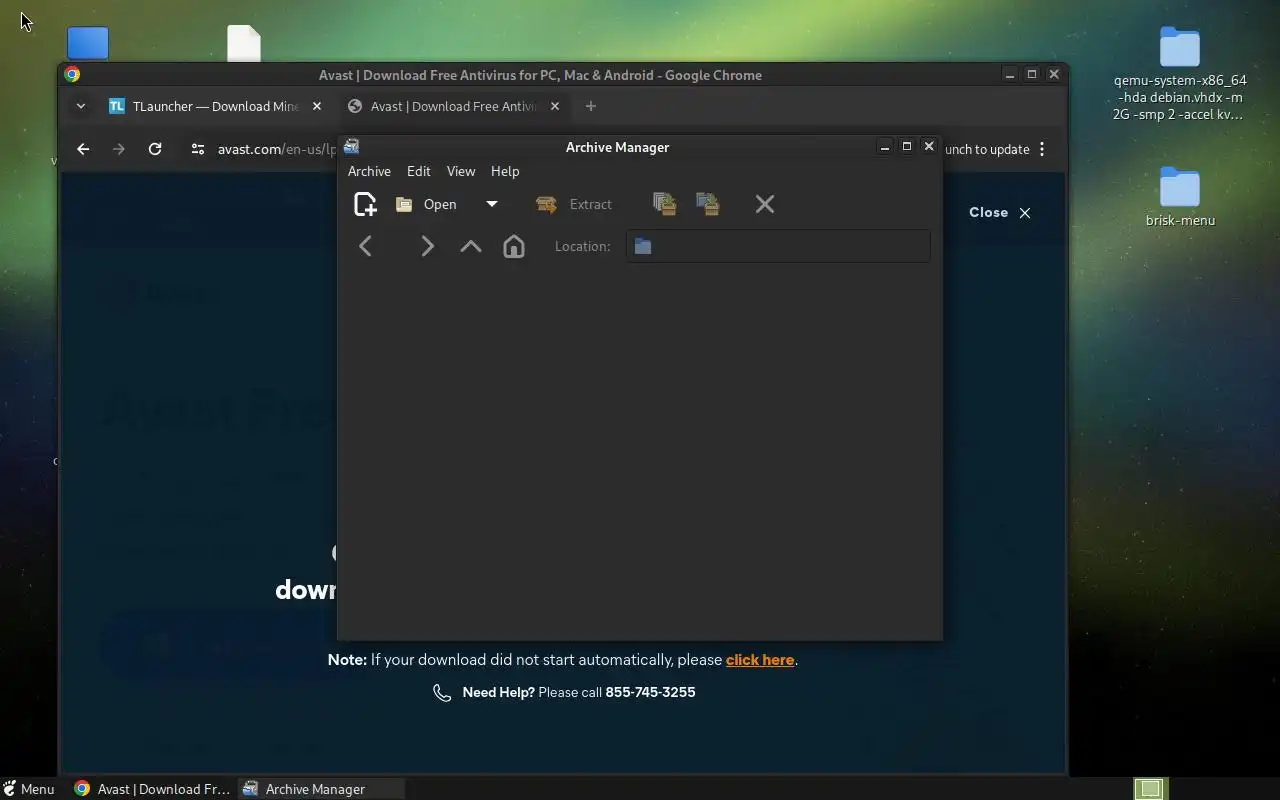Open Chrome's three-dot menu
The image size is (1280, 800).
1042,149
